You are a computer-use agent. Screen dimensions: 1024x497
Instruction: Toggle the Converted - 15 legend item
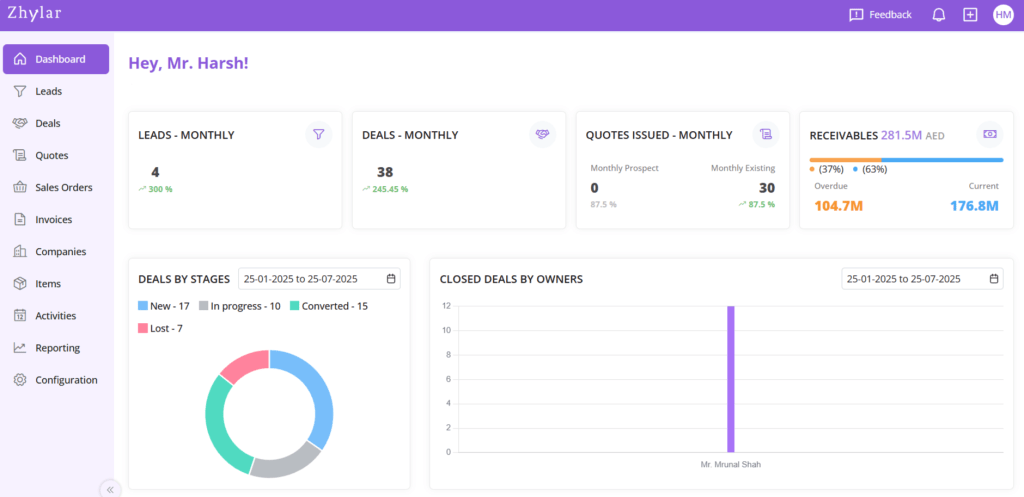coord(328,306)
